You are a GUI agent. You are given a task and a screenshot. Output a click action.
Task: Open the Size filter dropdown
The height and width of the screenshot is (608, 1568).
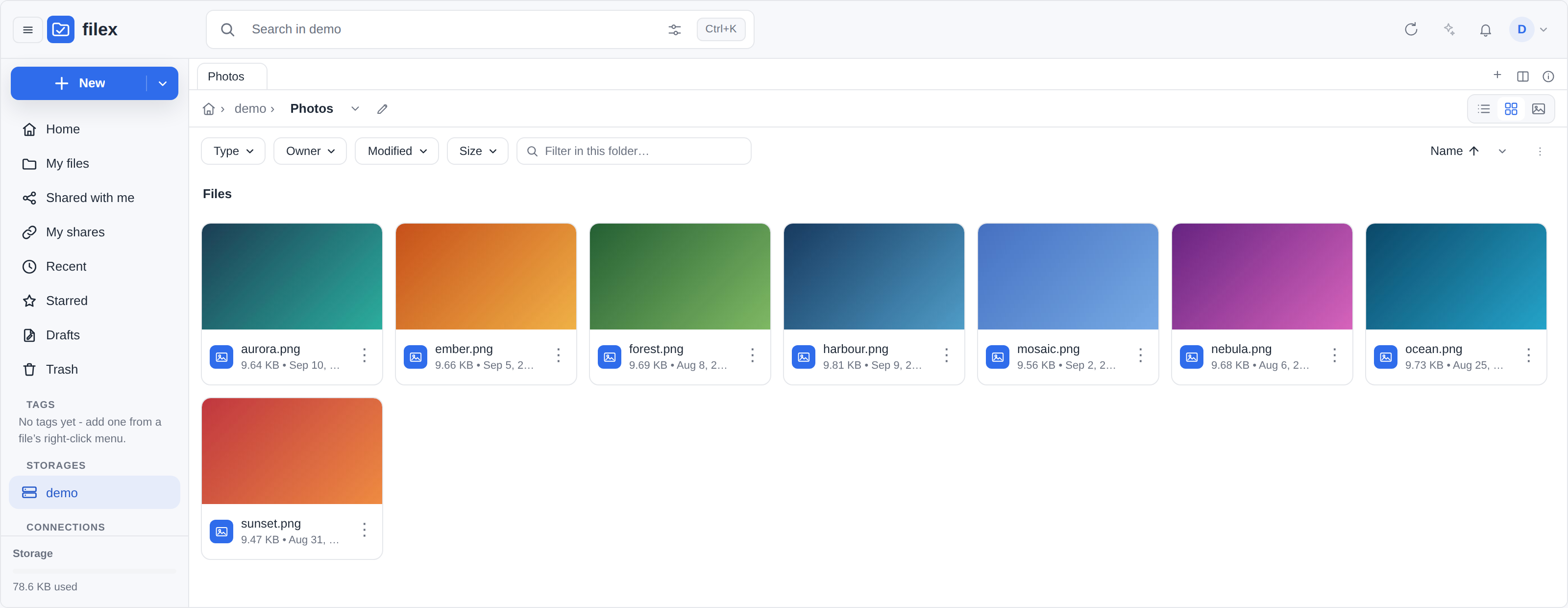477,151
